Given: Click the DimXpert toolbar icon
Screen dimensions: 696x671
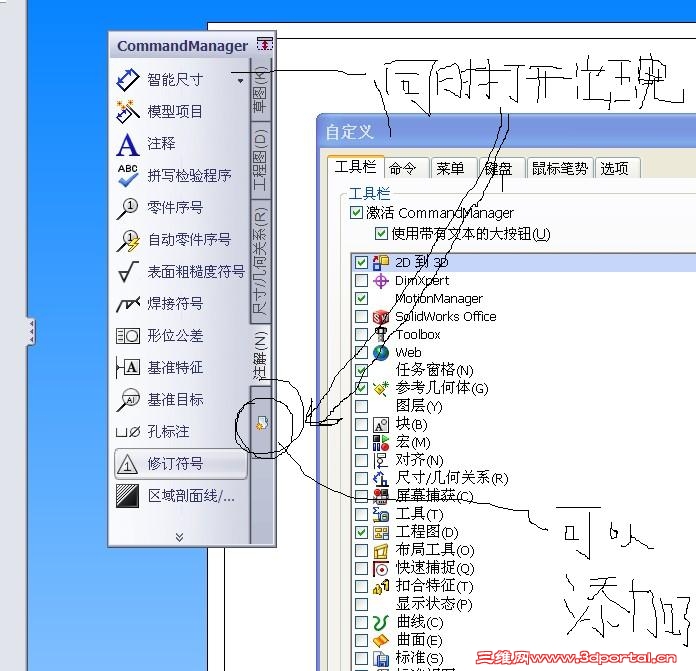Looking at the screenshot, I should click(x=381, y=281).
